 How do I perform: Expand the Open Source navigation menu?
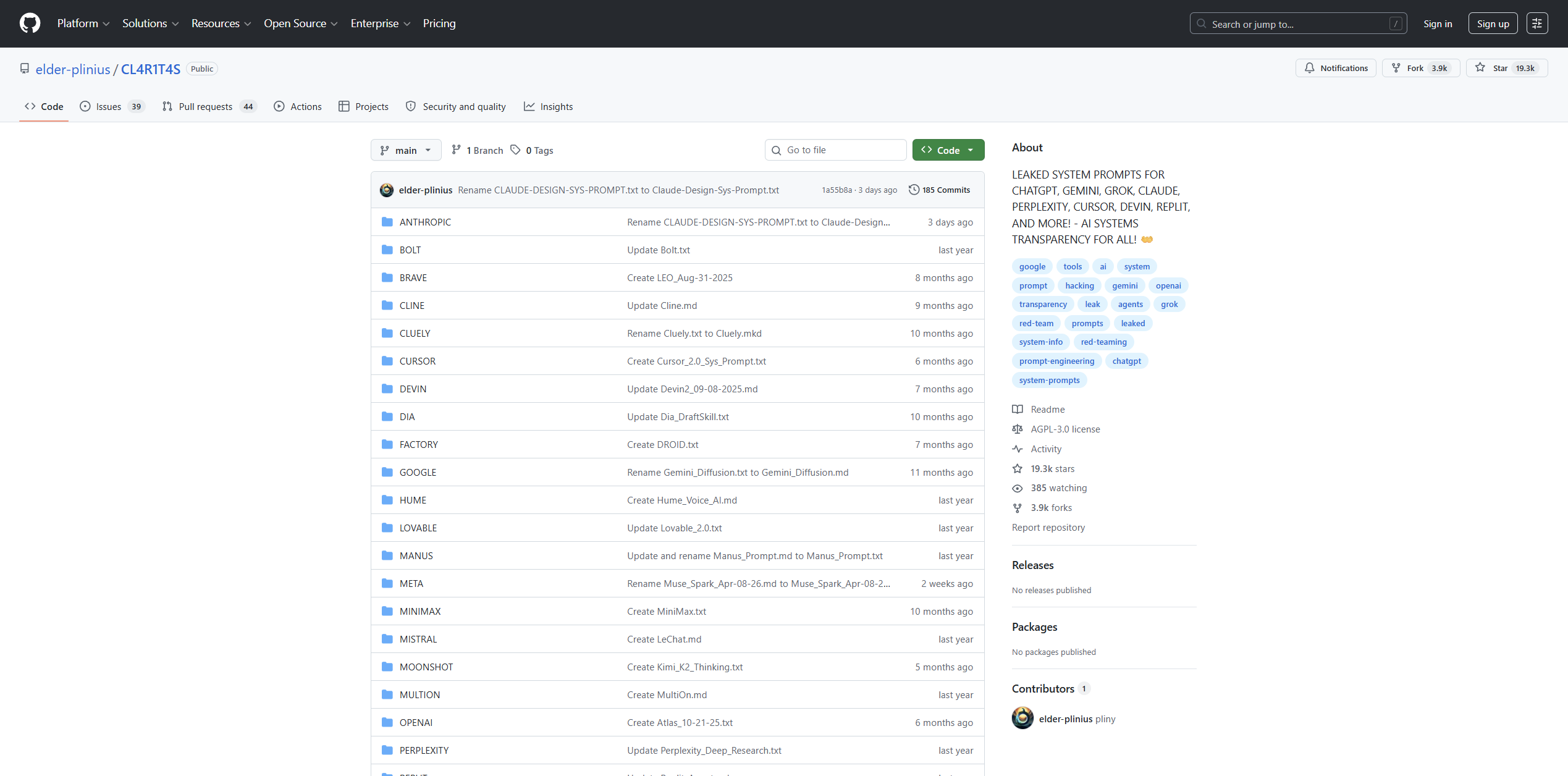pos(300,23)
